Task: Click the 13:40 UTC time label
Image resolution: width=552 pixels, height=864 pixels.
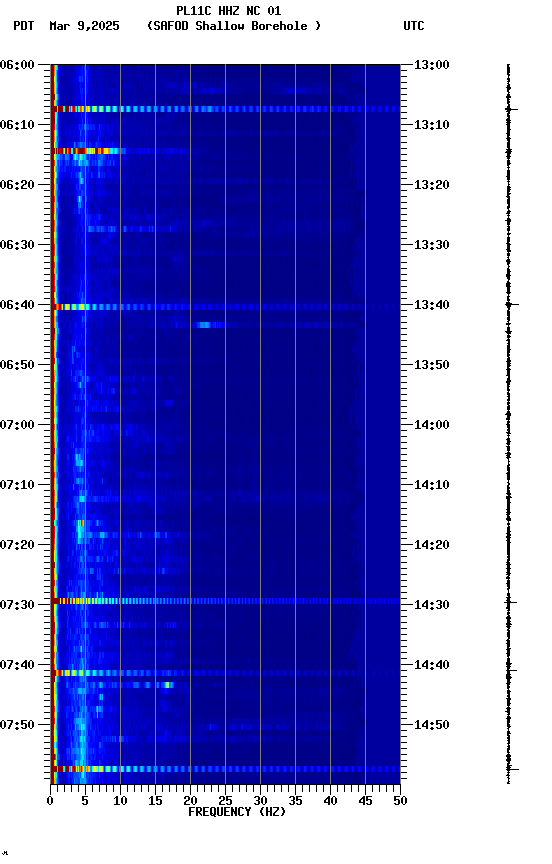Action: point(432,305)
